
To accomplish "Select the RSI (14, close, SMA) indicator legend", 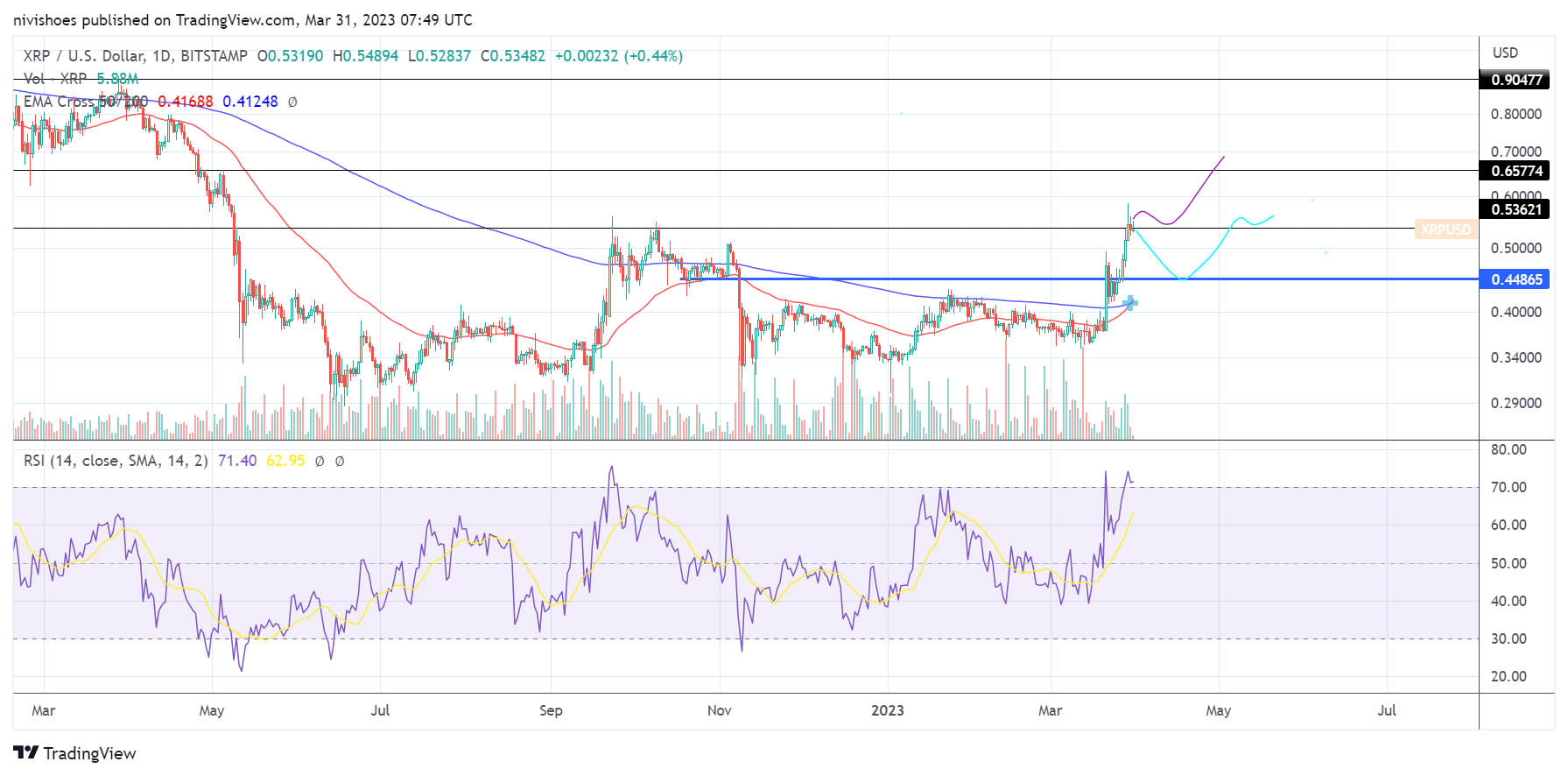I will (116, 461).
